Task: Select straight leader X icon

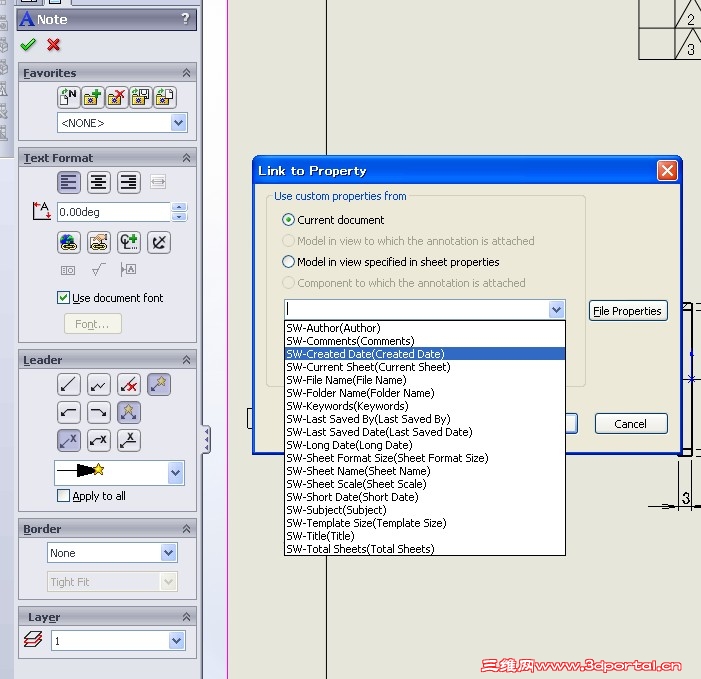Action: pos(68,440)
